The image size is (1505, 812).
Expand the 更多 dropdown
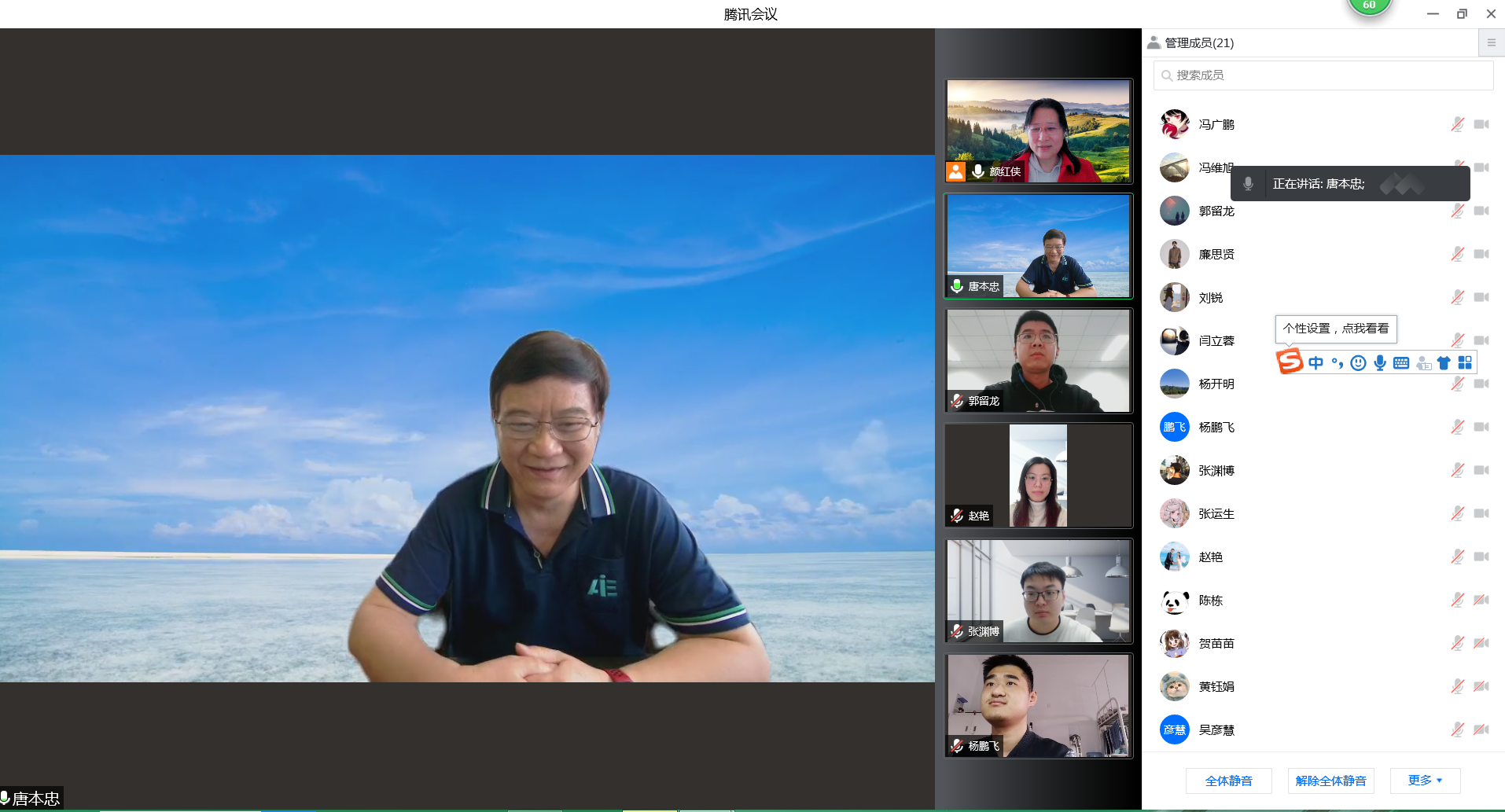[x=1425, y=781]
